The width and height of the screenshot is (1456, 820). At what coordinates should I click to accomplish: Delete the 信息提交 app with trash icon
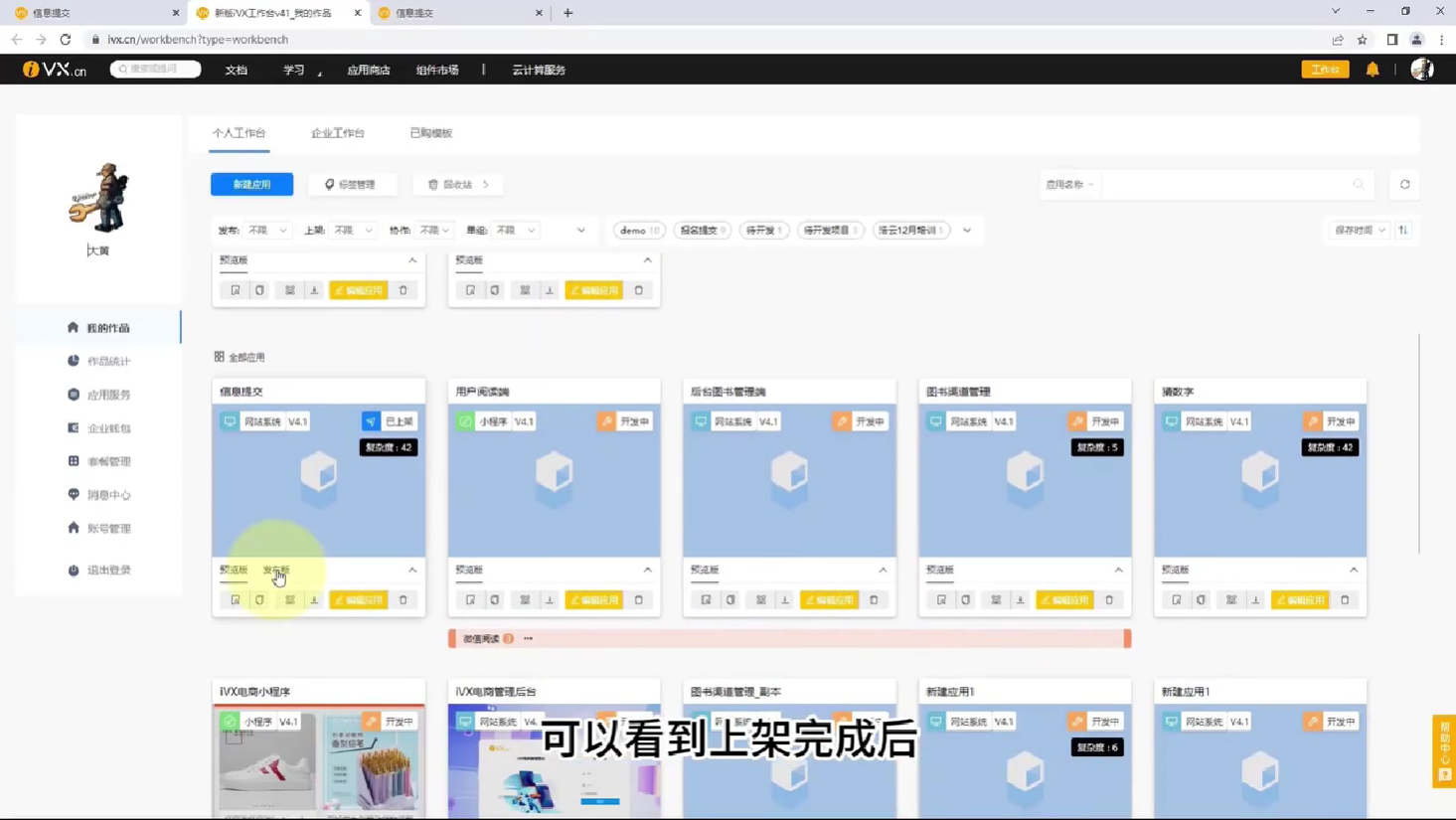(404, 600)
